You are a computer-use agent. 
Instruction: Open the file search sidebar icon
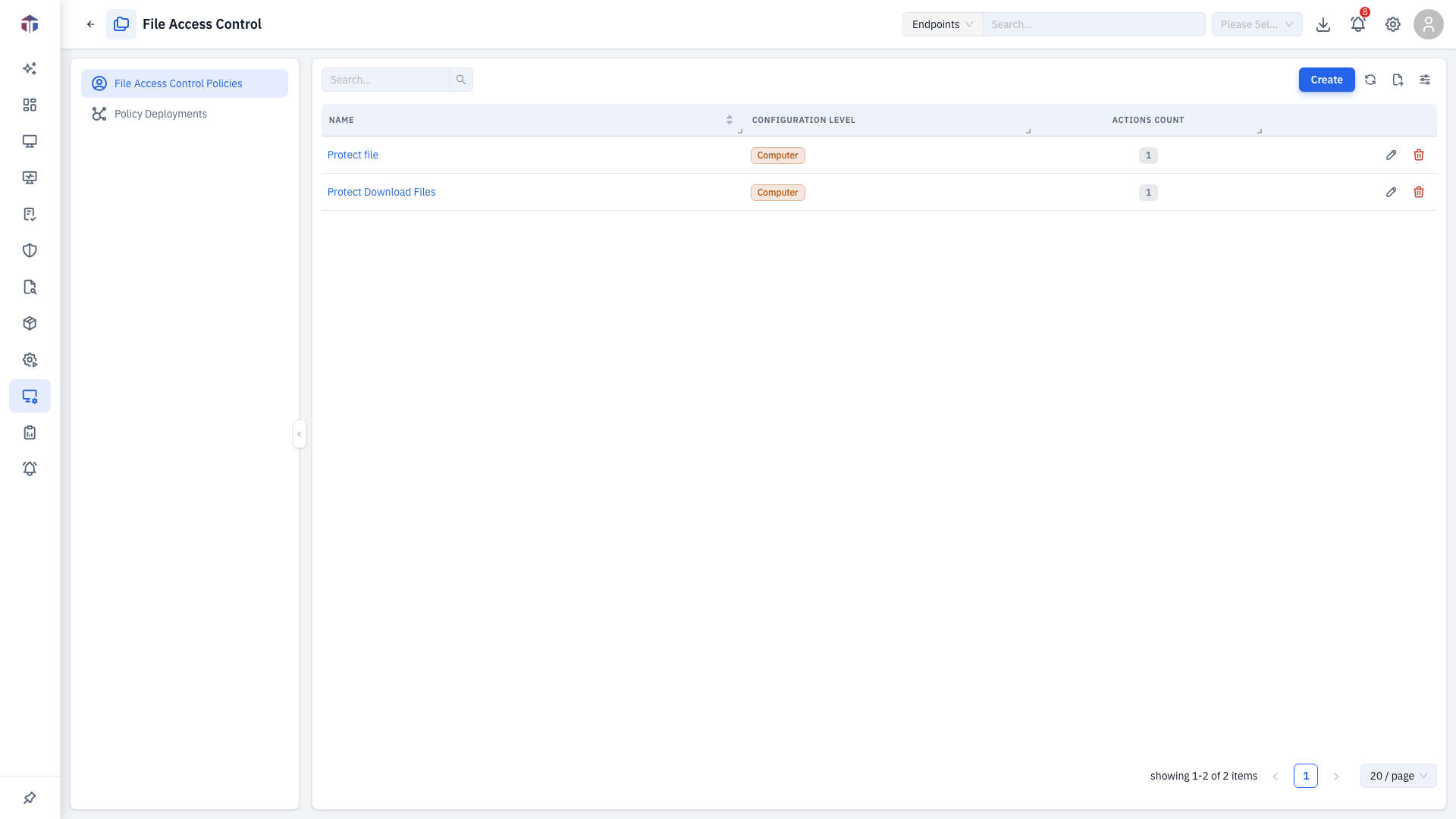30,287
